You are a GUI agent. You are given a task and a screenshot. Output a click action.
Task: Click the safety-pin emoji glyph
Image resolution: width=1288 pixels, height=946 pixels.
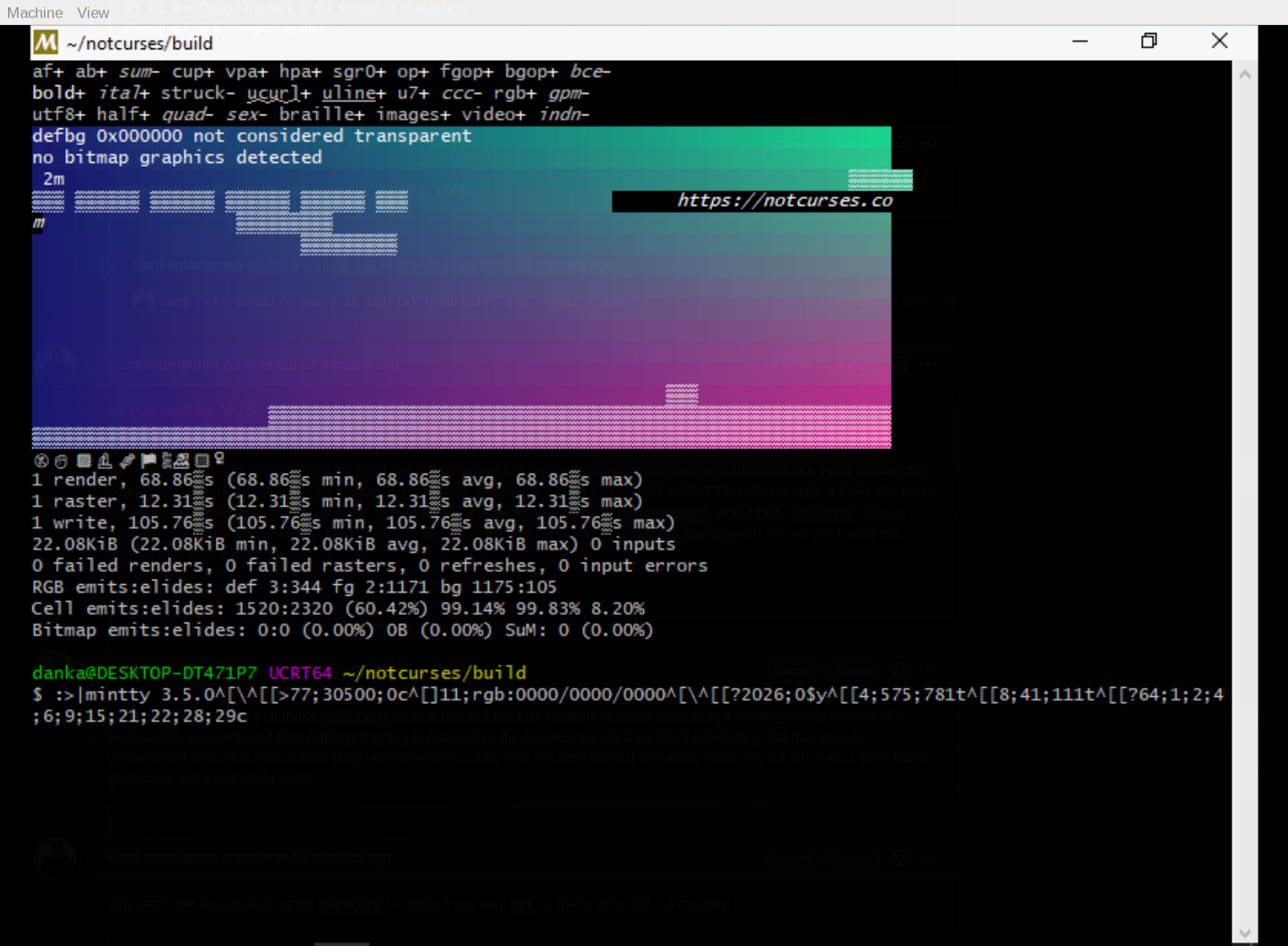(x=126, y=460)
